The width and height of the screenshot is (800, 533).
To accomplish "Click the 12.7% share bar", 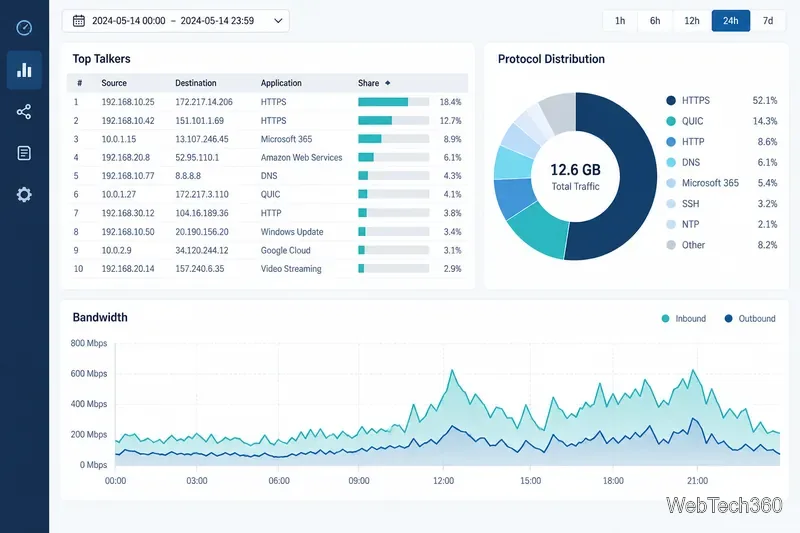I will click(393, 121).
